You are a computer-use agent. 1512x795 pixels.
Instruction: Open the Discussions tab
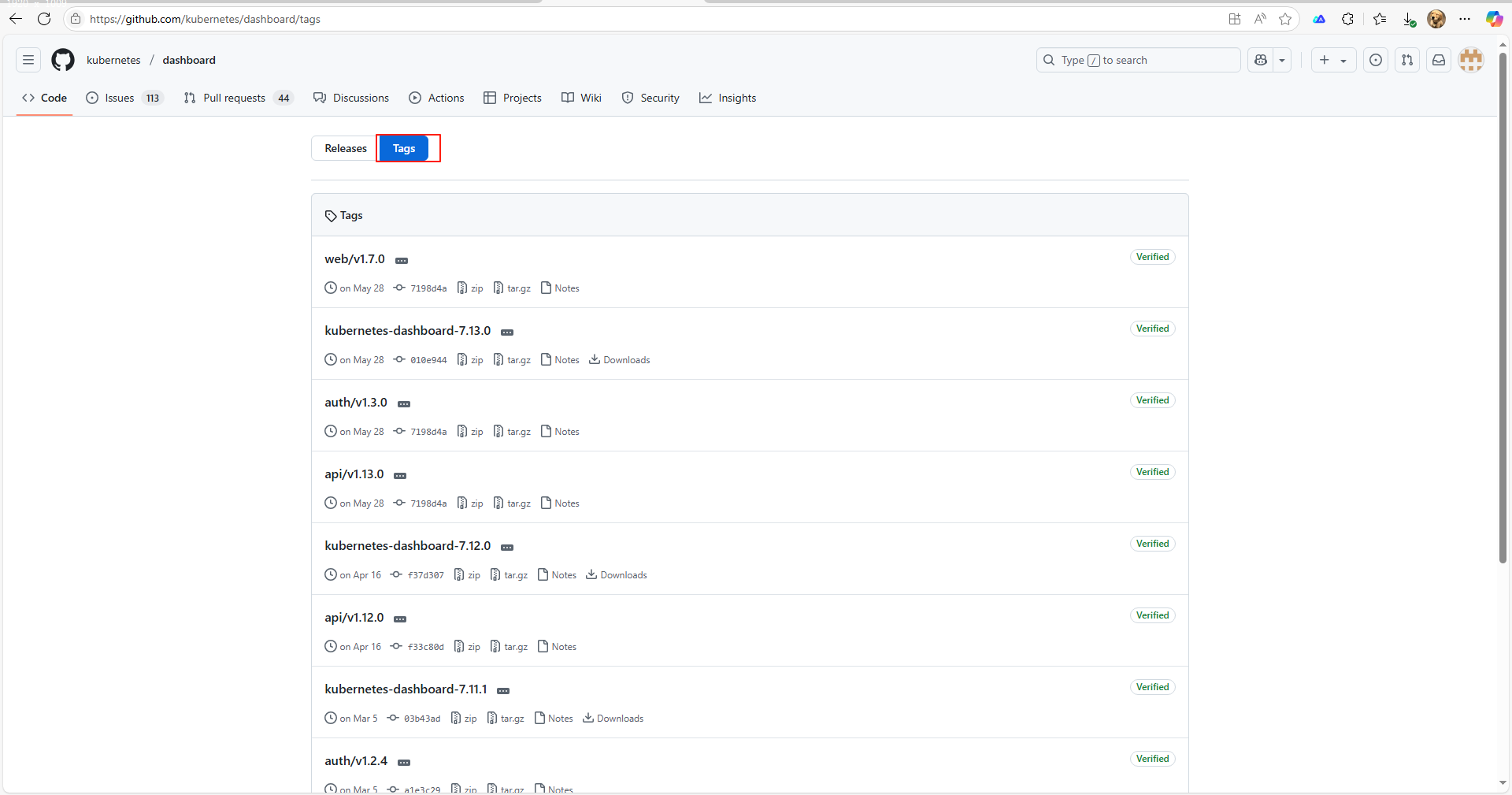[351, 98]
